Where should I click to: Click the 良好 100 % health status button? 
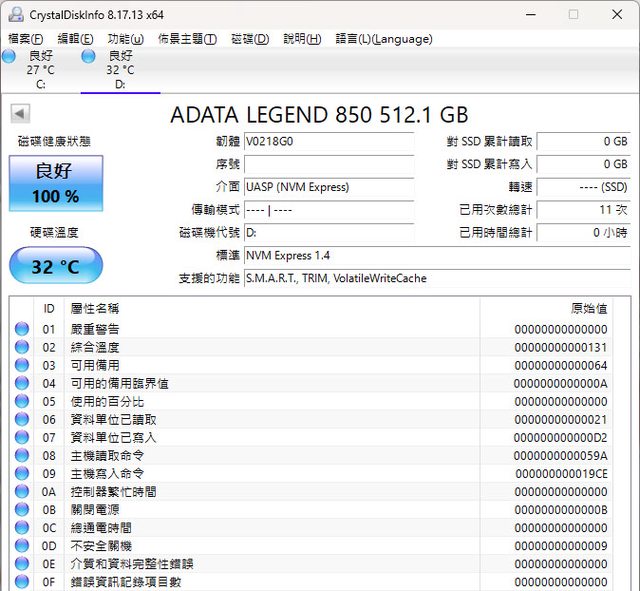coord(56,183)
